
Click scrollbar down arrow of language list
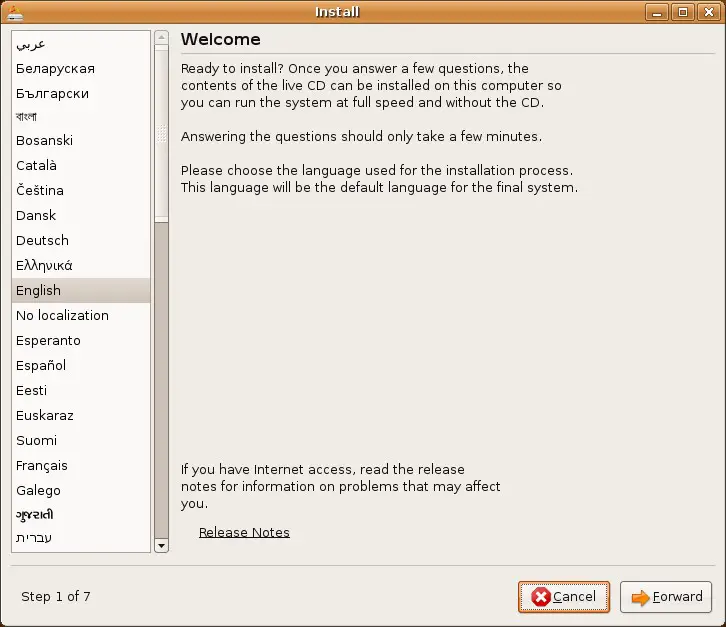tap(161, 545)
